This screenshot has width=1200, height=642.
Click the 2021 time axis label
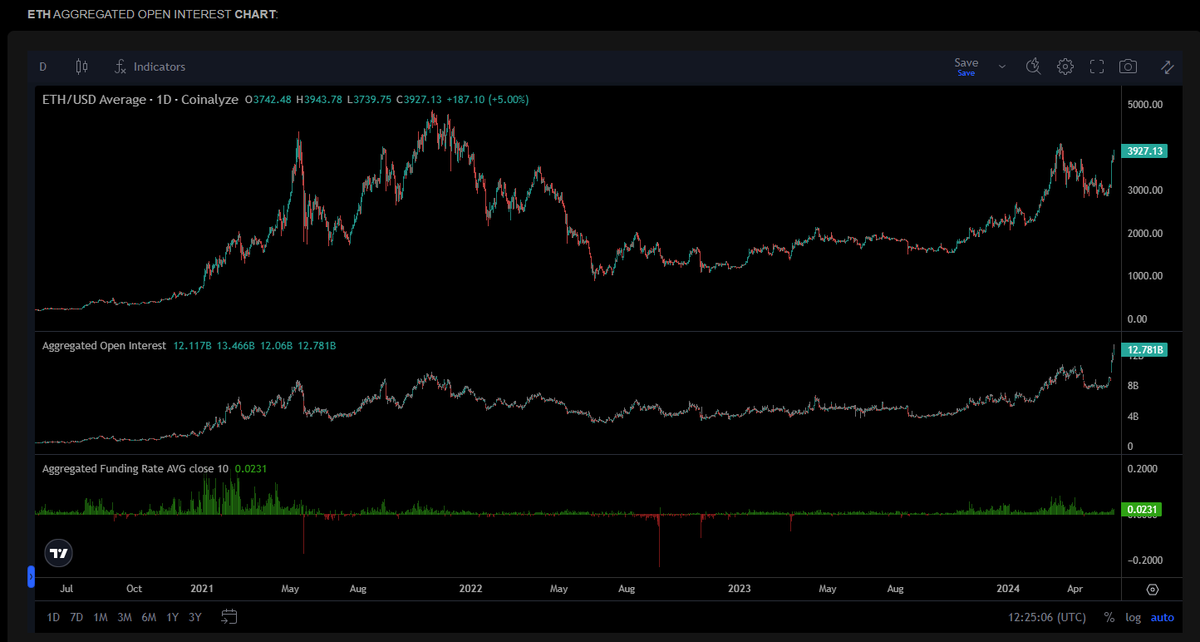tap(203, 589)
